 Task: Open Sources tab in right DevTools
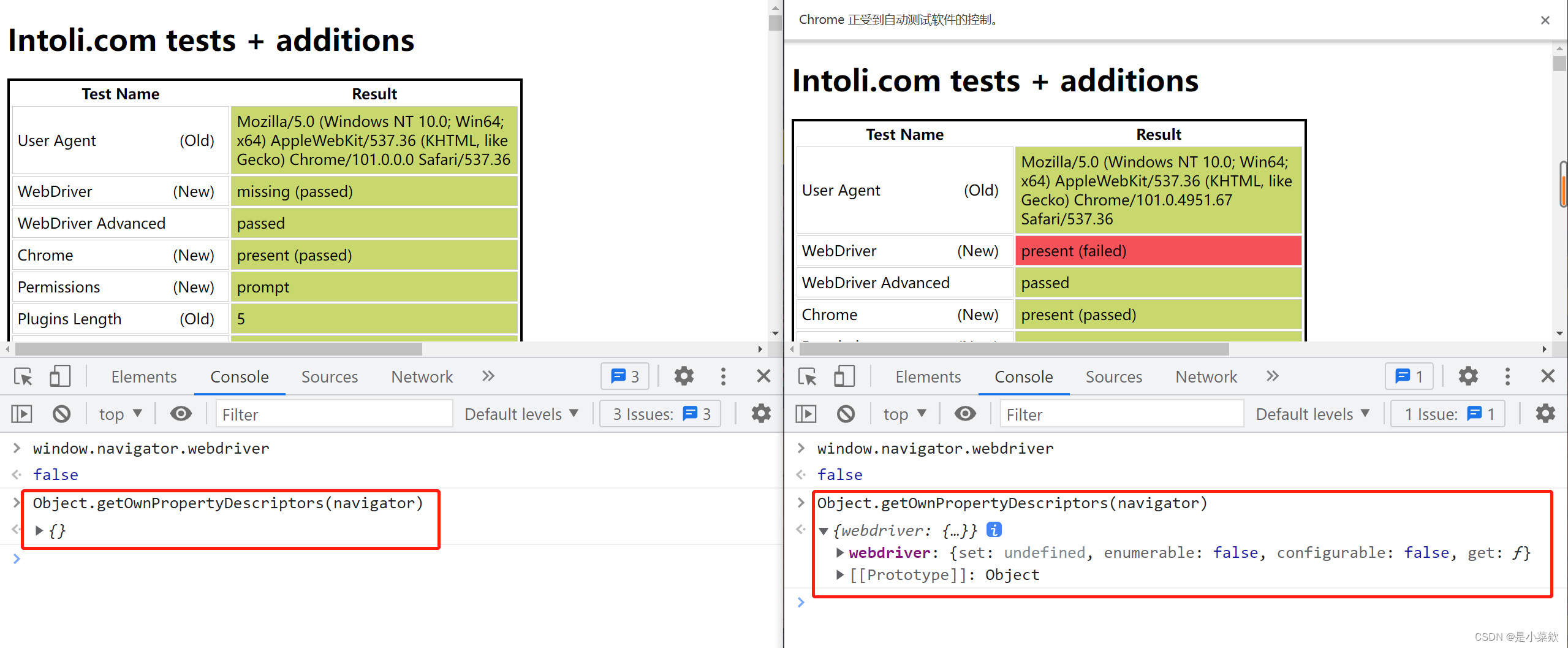1114,377
